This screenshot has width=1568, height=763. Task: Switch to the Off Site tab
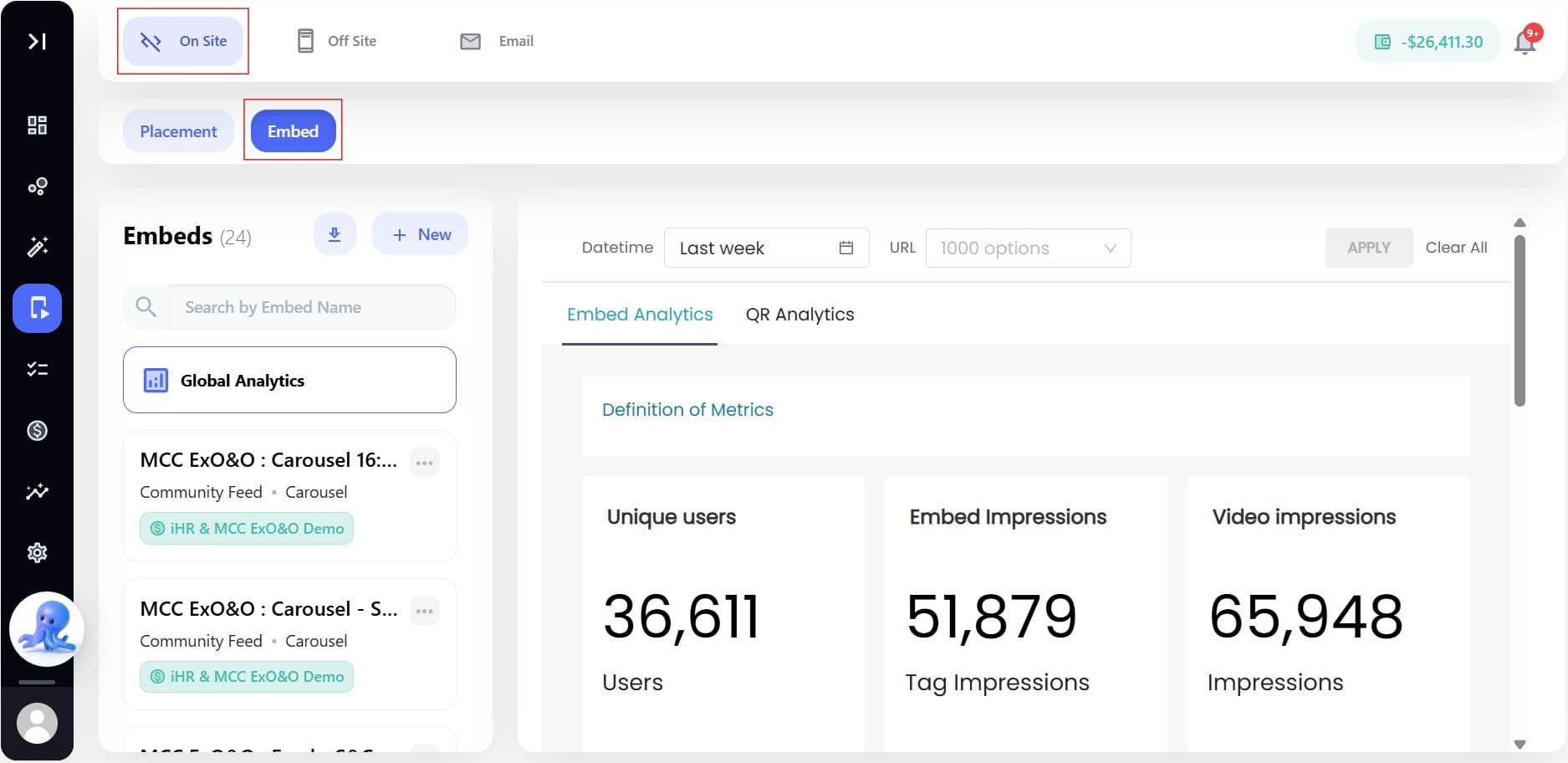pyautogui.click(x=337, y=41)
